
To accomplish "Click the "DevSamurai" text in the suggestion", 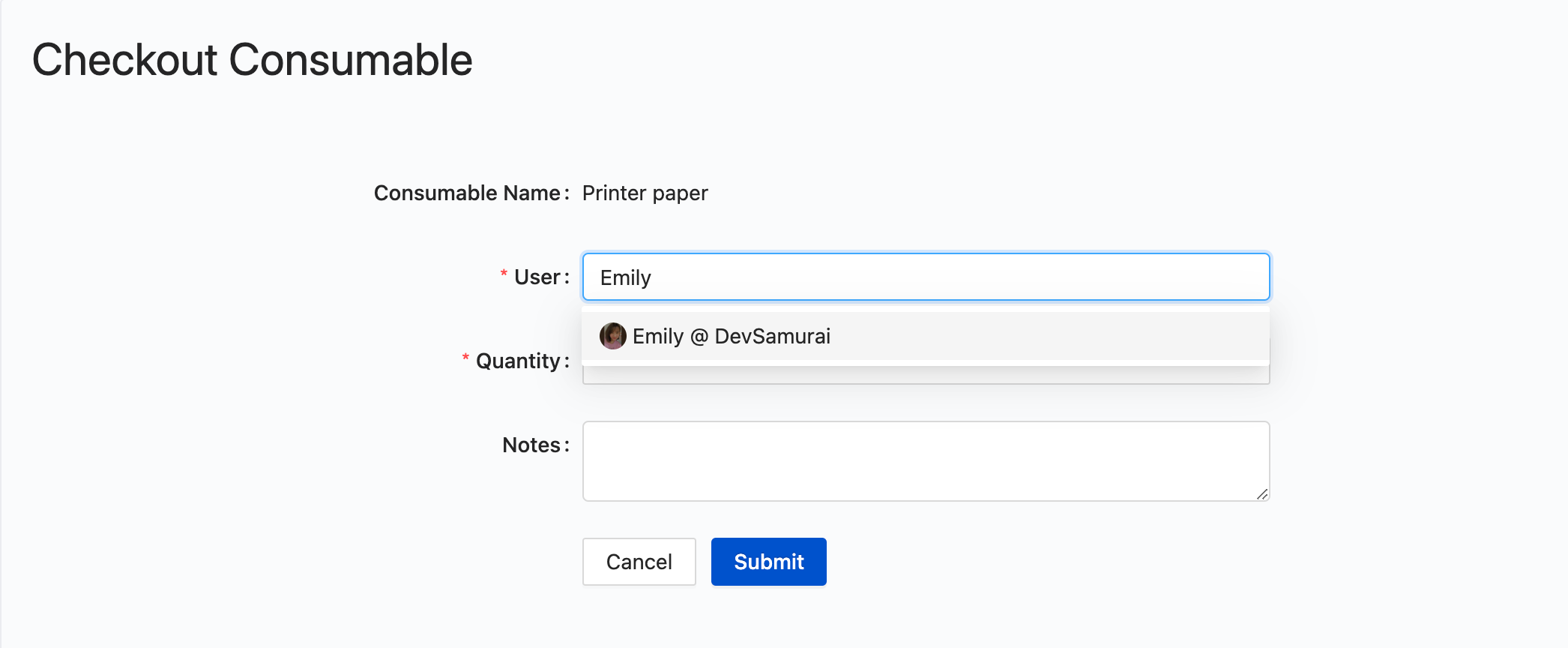I will (773, 336).
